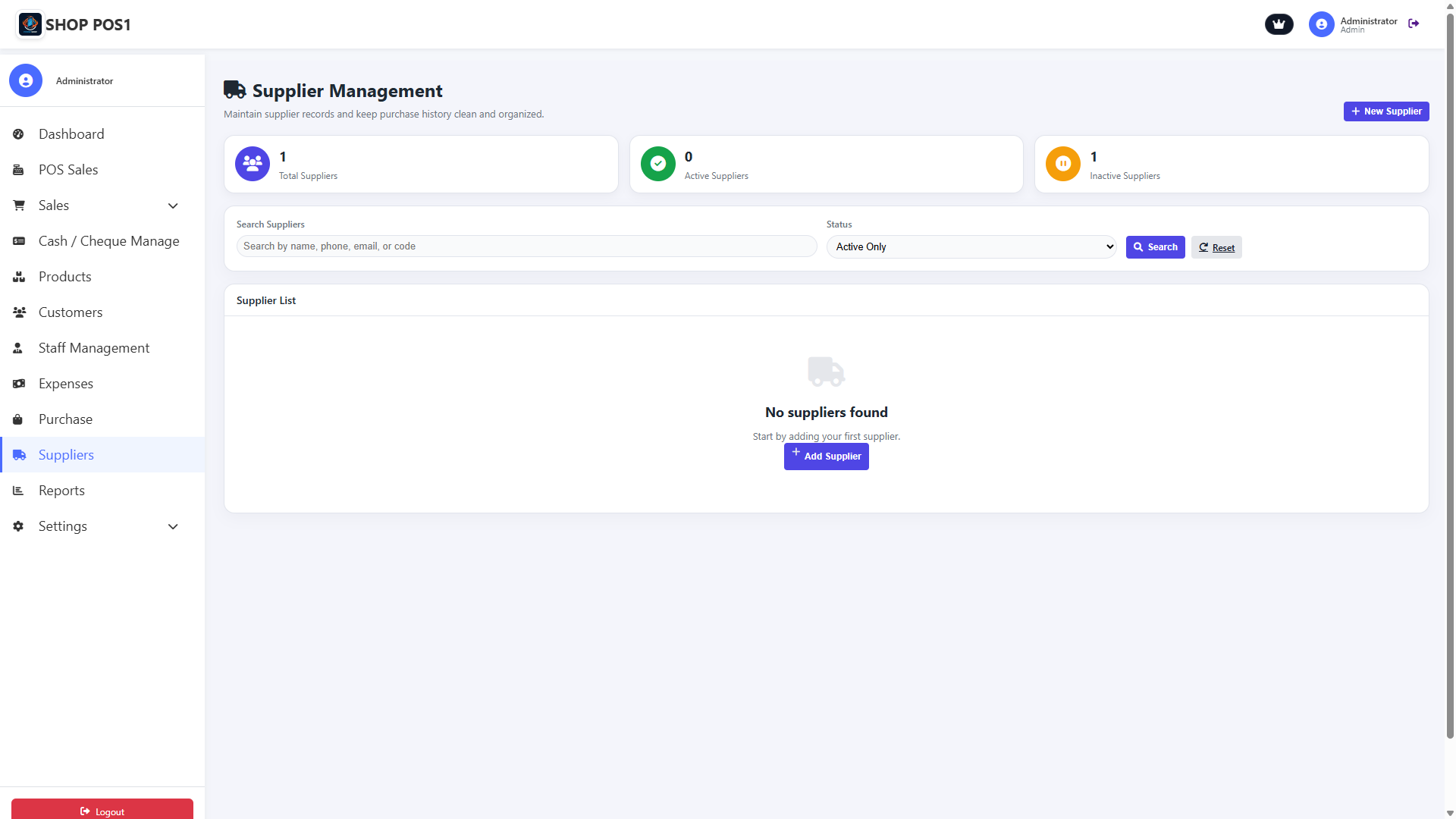1456x819 pixels.
Task: Click the Add Supplier button
Action: [826, 457]
